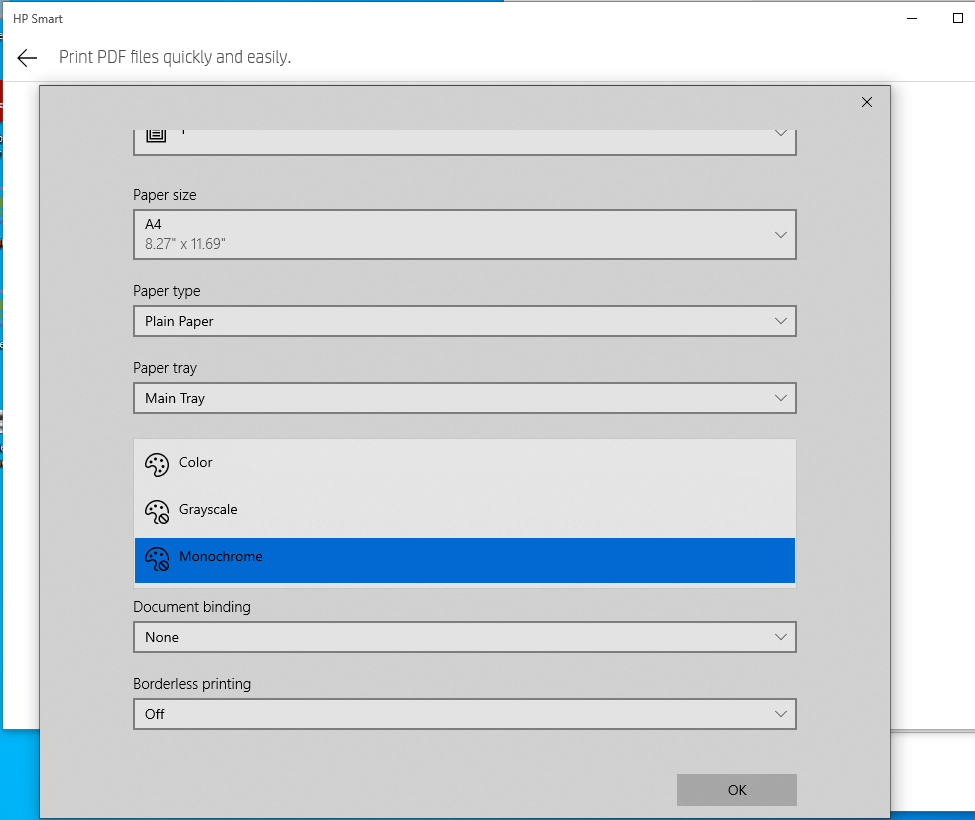
Task: Click the Grayscale palette icon
Action: [157, 511]
